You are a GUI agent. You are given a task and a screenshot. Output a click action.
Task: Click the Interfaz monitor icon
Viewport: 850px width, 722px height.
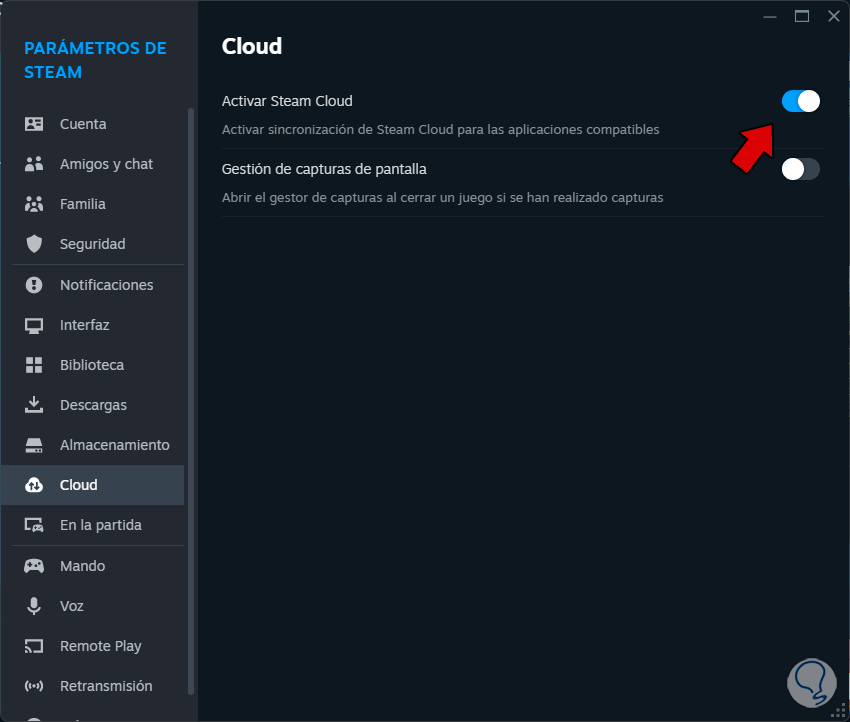34,325
